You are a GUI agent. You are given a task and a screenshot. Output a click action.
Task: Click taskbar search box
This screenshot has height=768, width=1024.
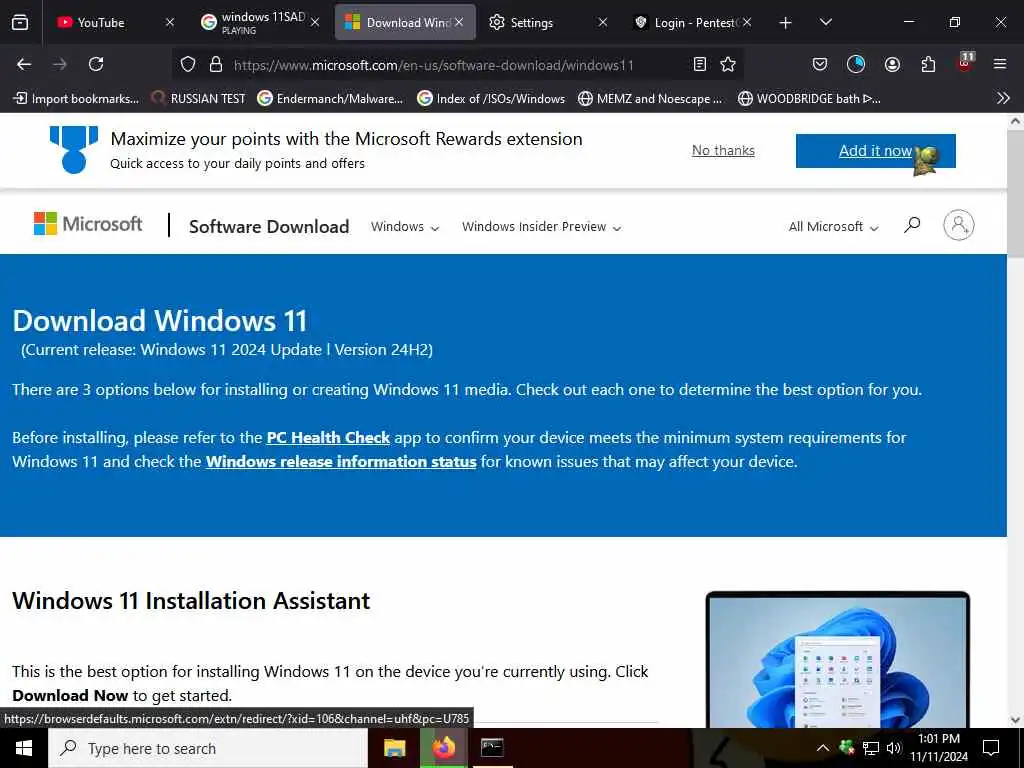pyautogui.click(x=208, y=748)
